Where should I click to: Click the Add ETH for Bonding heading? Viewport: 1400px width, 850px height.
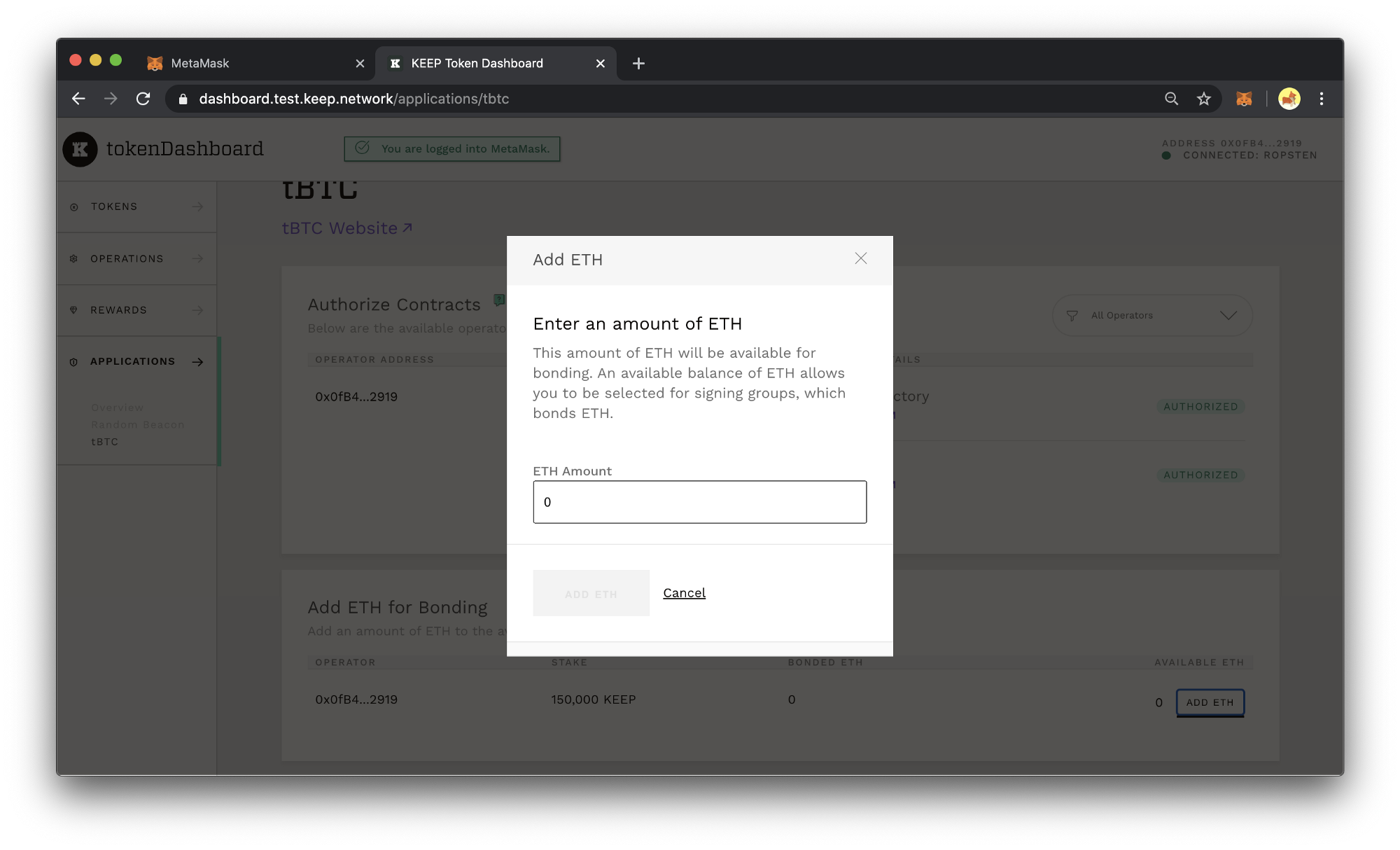click(x=398, y=607)
